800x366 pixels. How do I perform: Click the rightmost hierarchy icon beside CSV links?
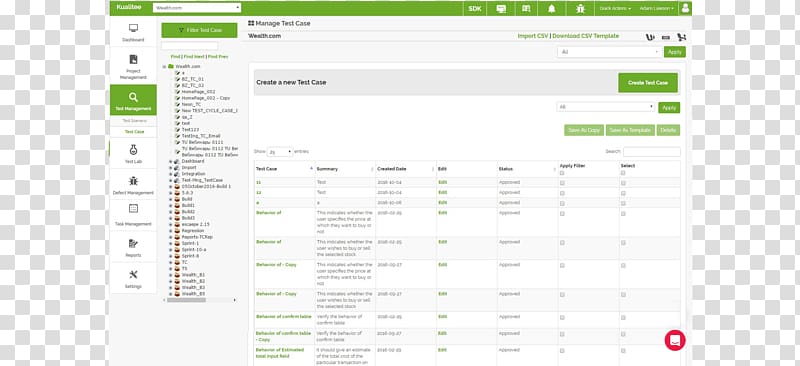[x=682, y=37]
